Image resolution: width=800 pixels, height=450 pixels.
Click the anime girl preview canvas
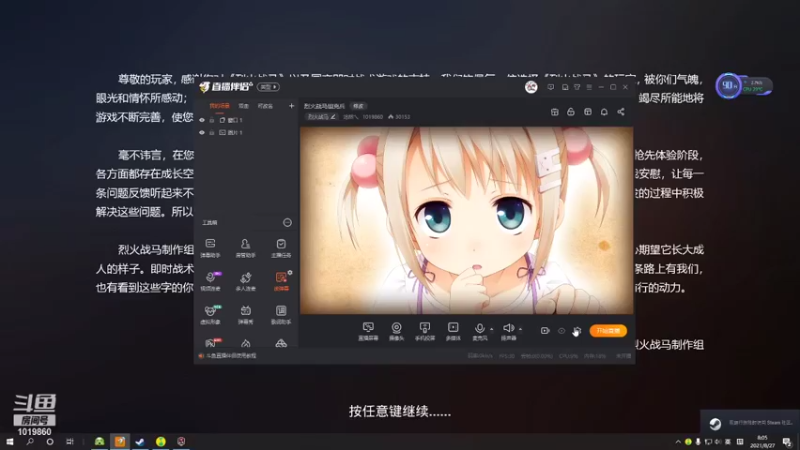[466, 220]
